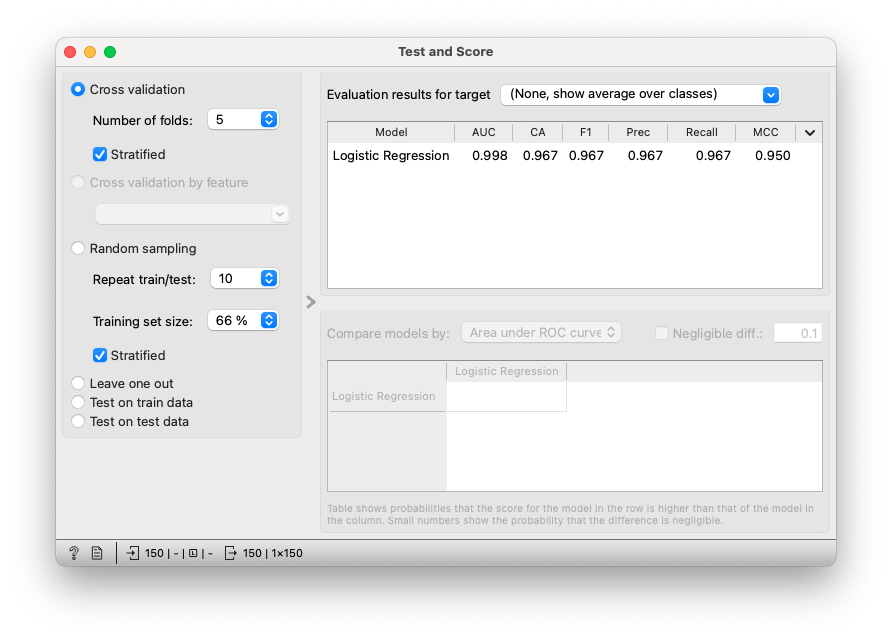The height and width of the screenshot is (640, 892).
Task: Sort results by the Recall column header
Action: [701, 133]
